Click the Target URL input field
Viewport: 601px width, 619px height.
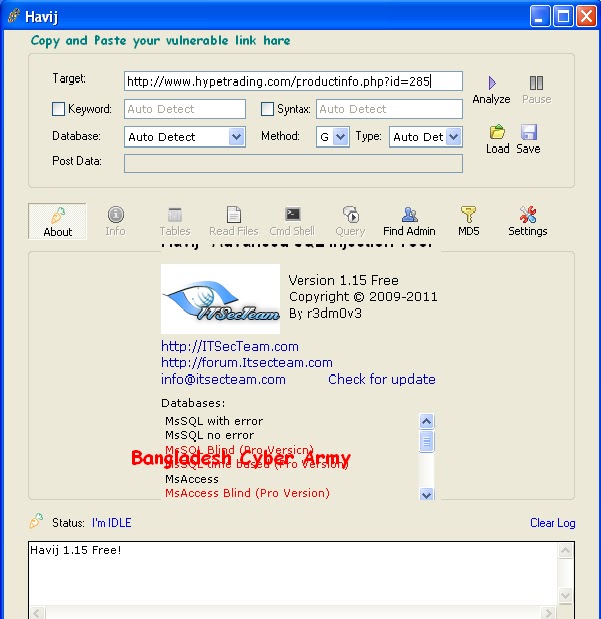(293, 81)
